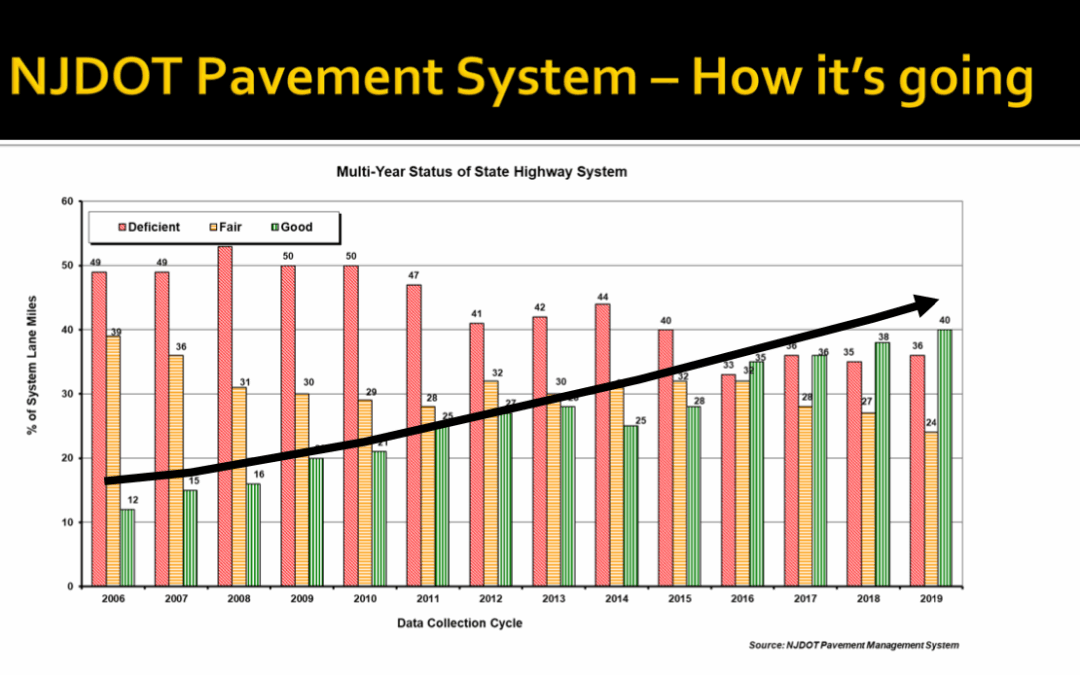The height and width of the screenshot is (675, 1080).
Task: Click the green Good legend swatch
Action: pyautogui.click(x=272, y=227)
